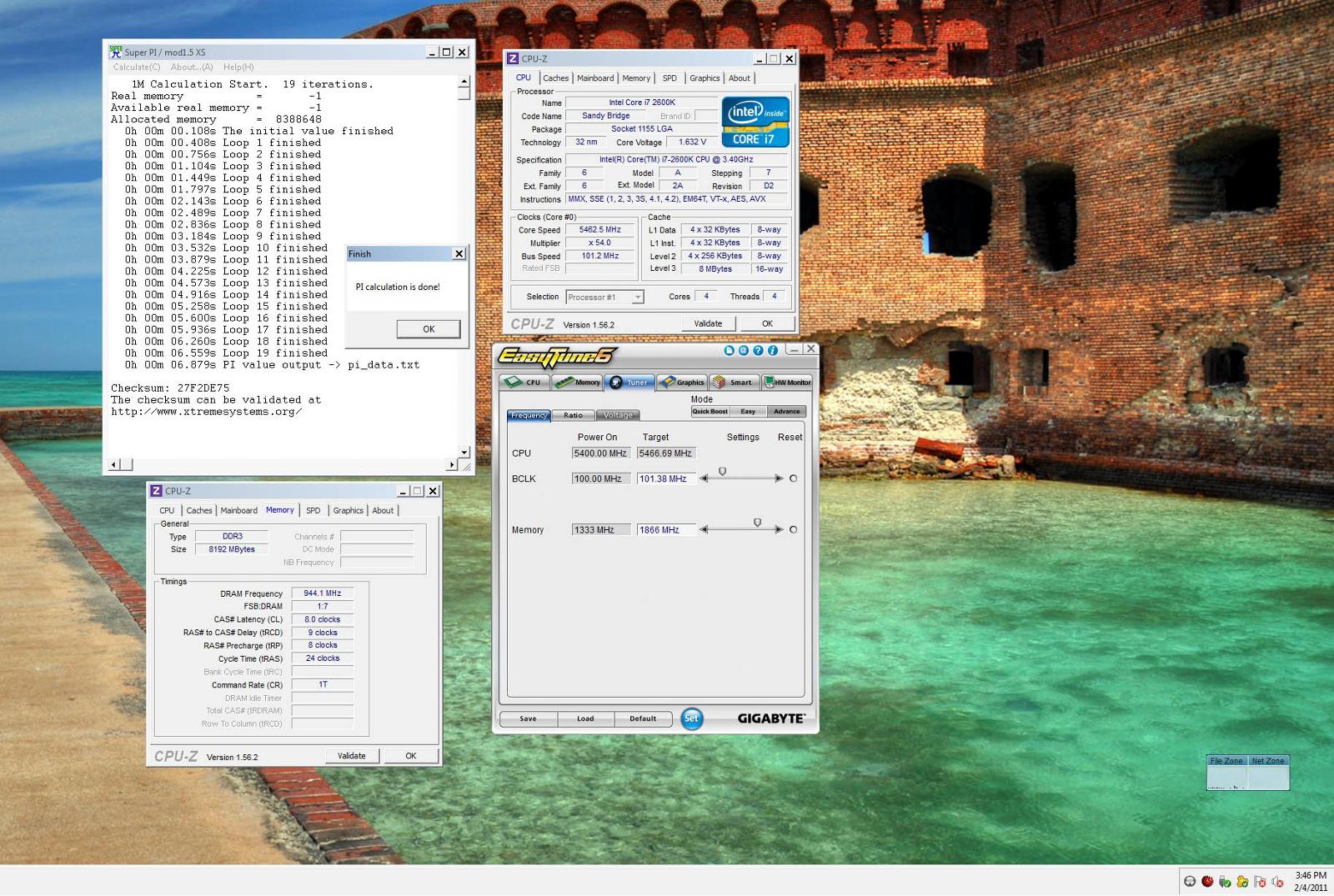Click Validate in the CPU-Z Memory window

point(352,756)
